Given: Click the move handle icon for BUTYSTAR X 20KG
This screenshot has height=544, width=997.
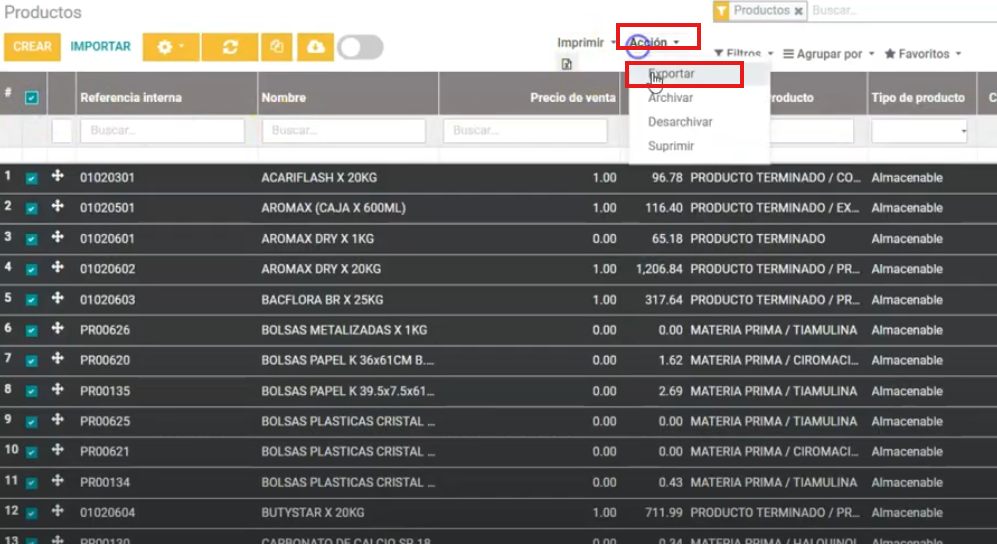Looking at the screenshot, I should coord(58,512).
